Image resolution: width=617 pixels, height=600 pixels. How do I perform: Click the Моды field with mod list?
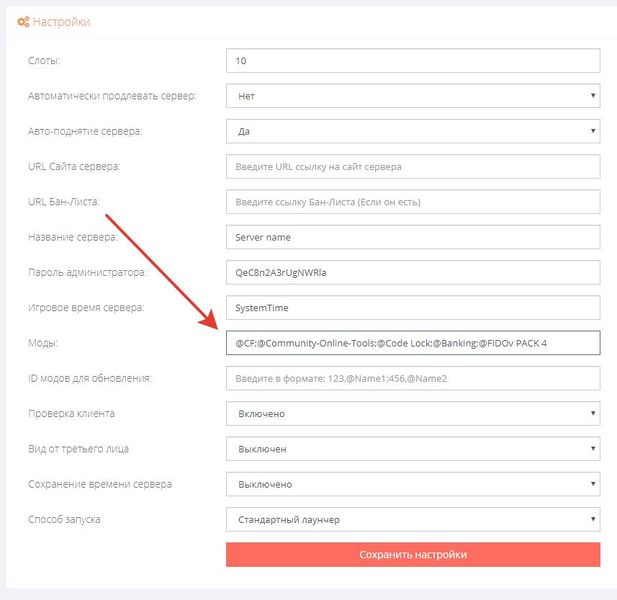point(413,343)
